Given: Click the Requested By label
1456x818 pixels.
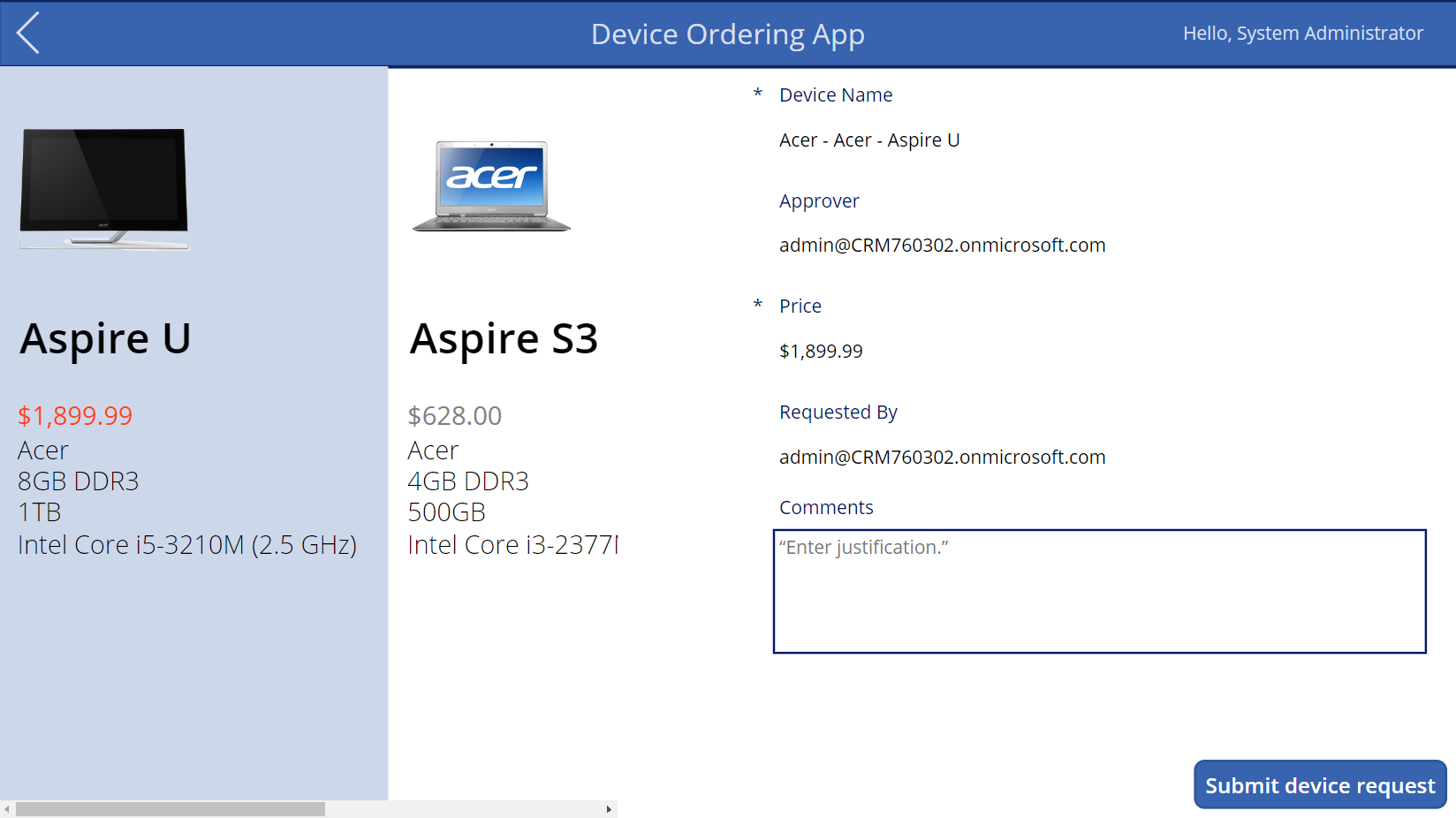Looking at the screenshot, I should (x=838, y=413).
